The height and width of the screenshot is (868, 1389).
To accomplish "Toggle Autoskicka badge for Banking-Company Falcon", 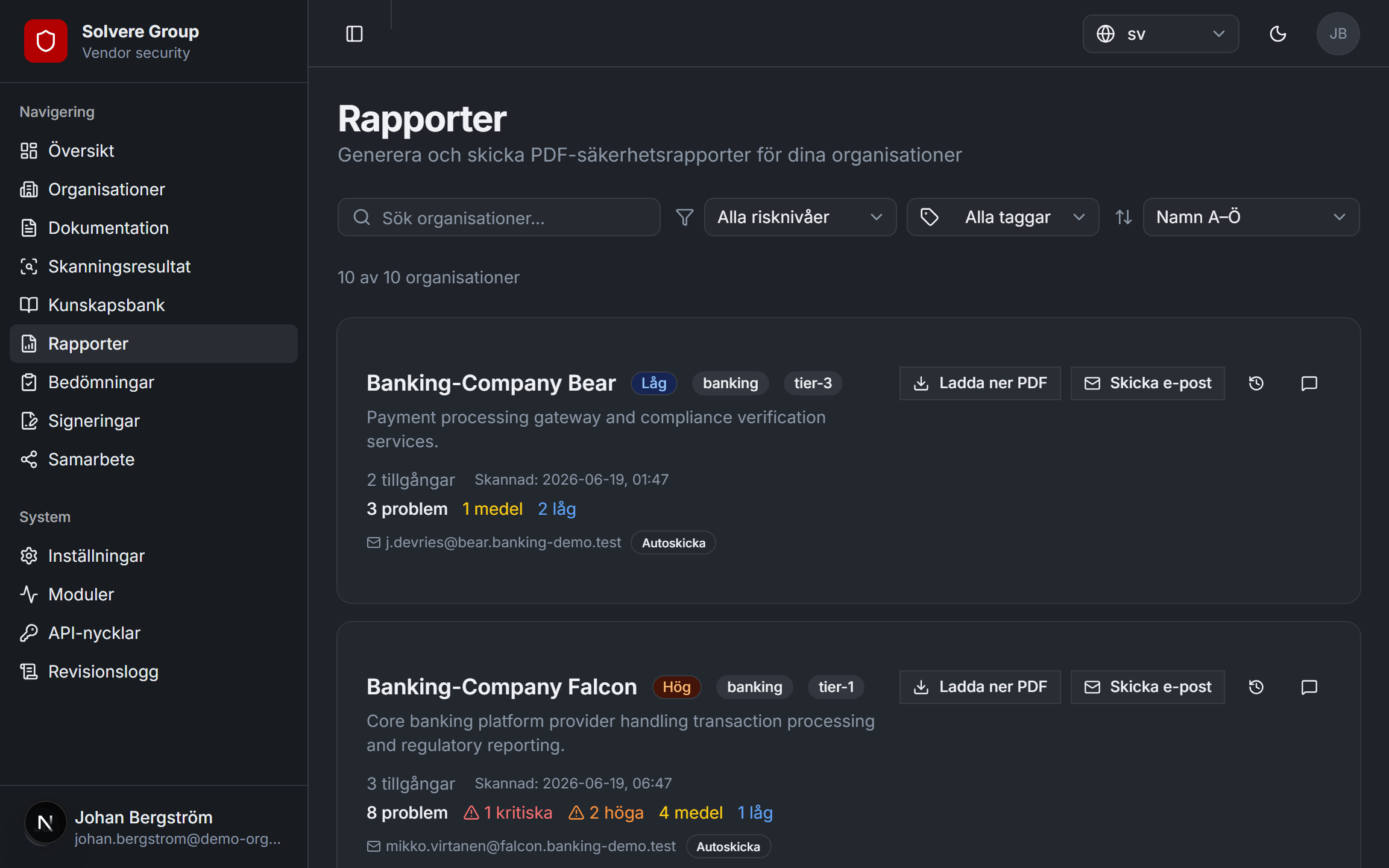I will click(x=728, y=846).
